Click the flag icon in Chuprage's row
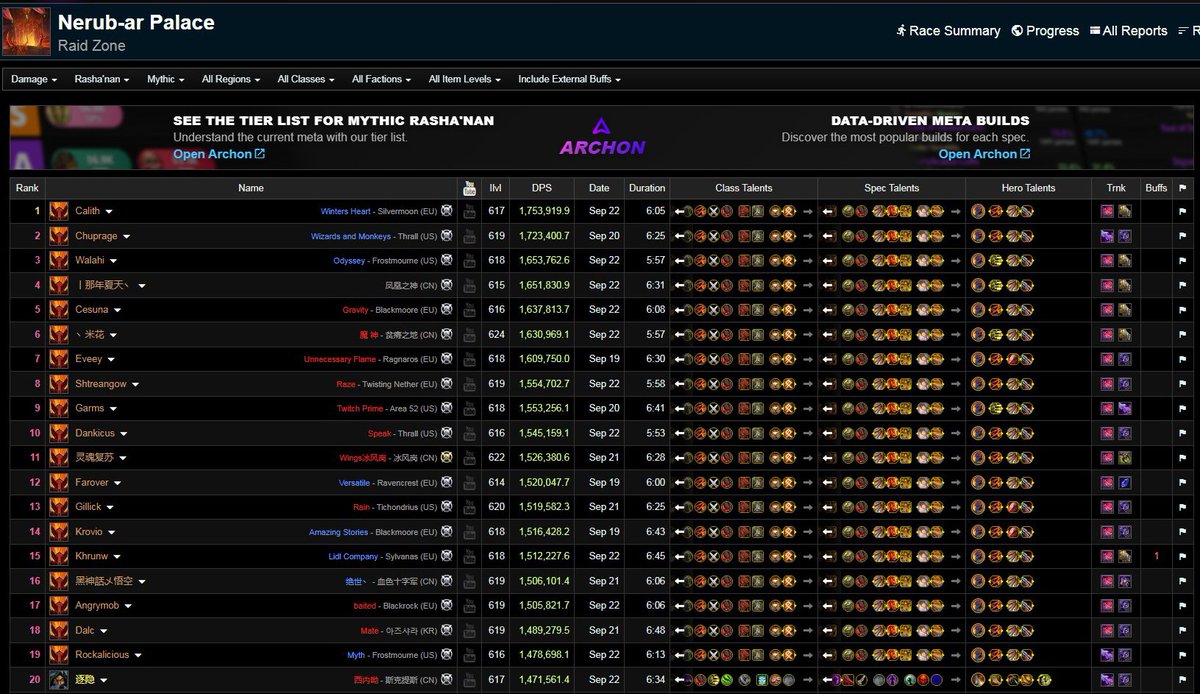The height and width of the screenshot is (694, 1200). click(1182, 236)
